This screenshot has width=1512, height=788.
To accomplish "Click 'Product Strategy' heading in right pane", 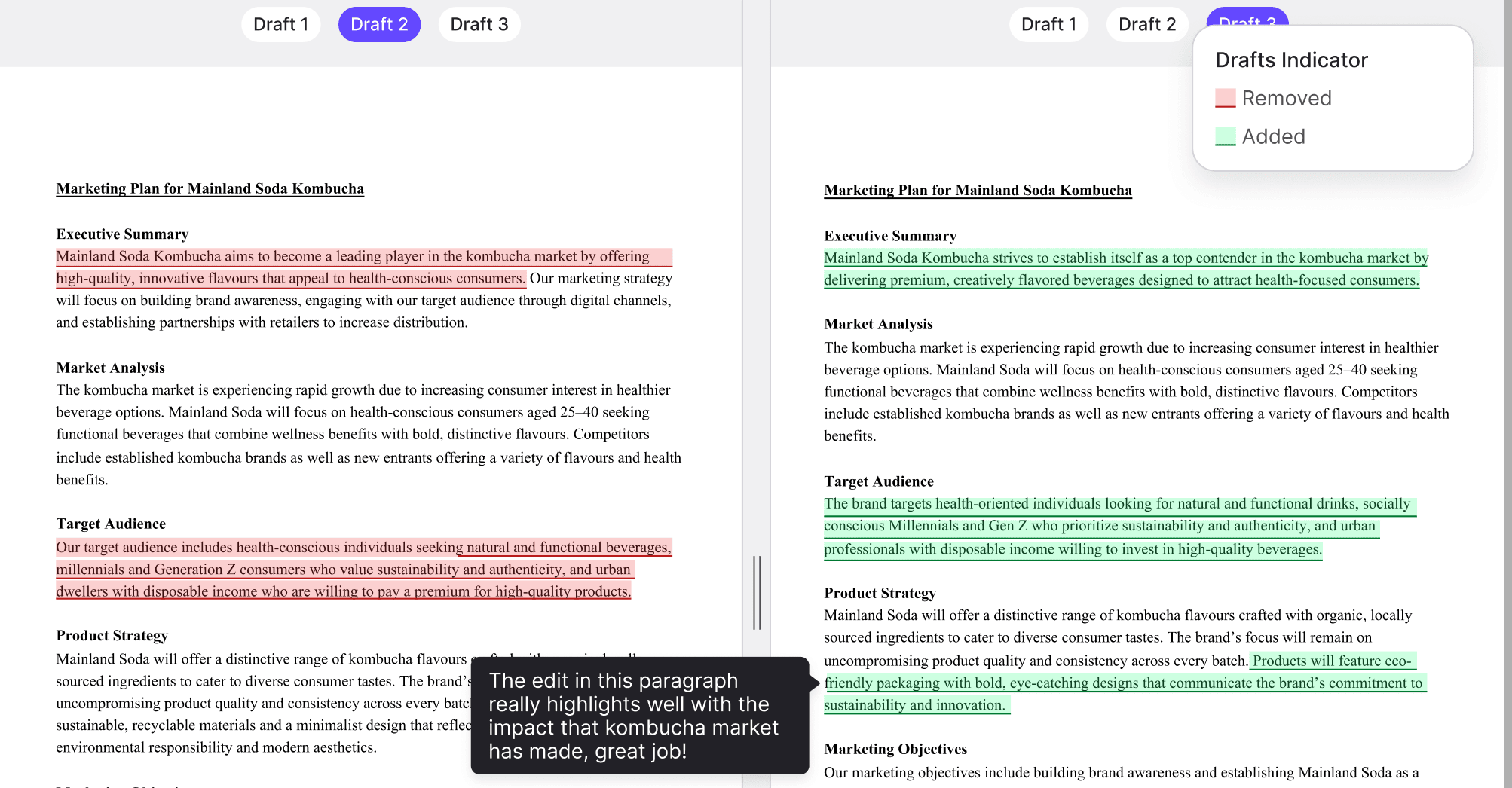I will point(880,593).
